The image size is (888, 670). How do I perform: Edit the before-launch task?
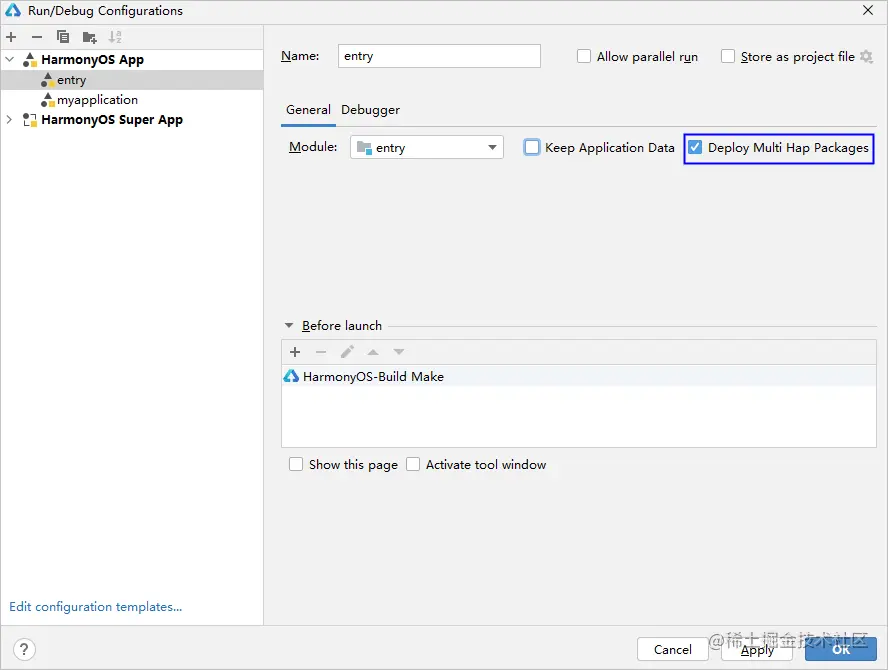347,352
